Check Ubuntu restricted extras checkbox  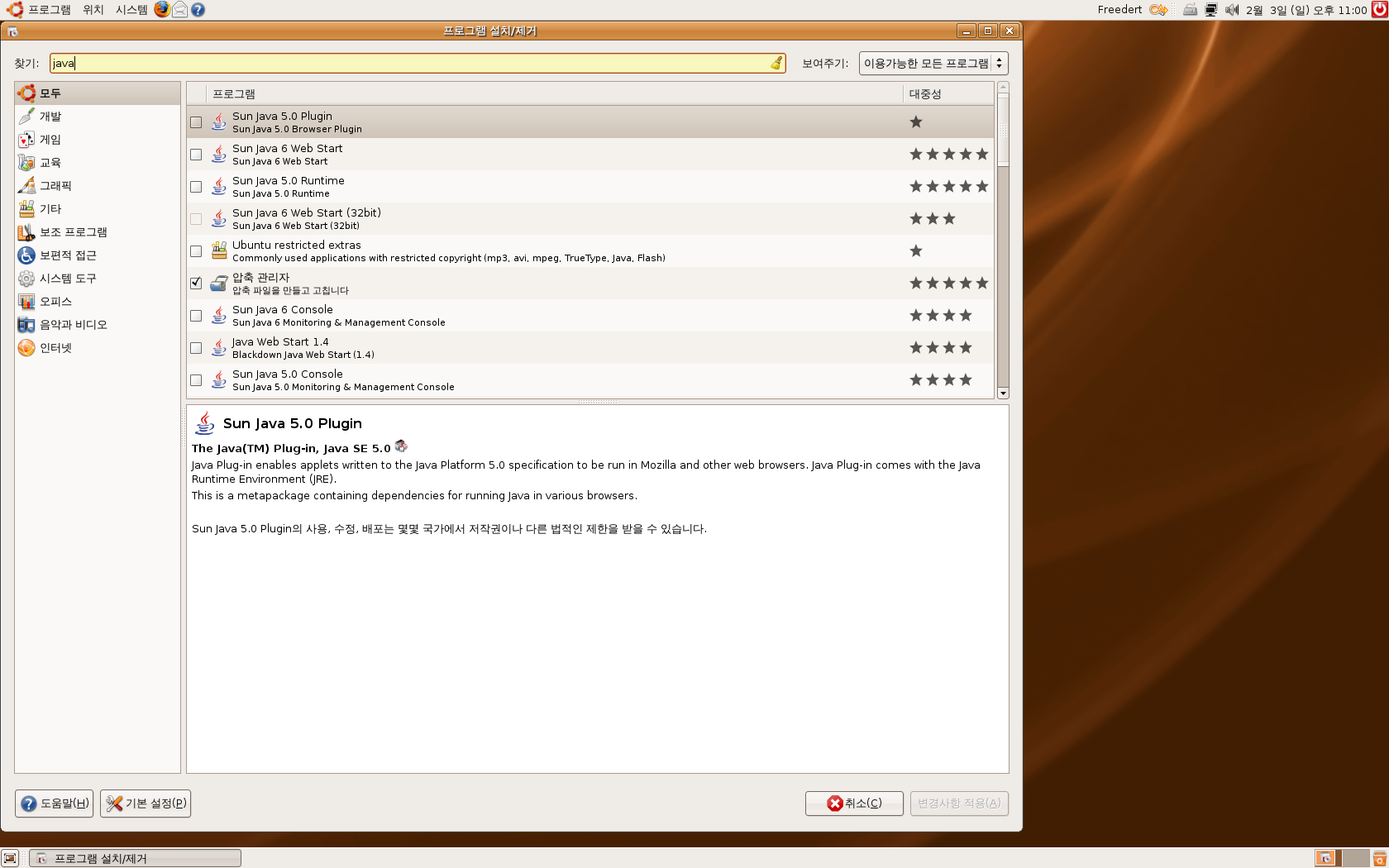point(196,251)
